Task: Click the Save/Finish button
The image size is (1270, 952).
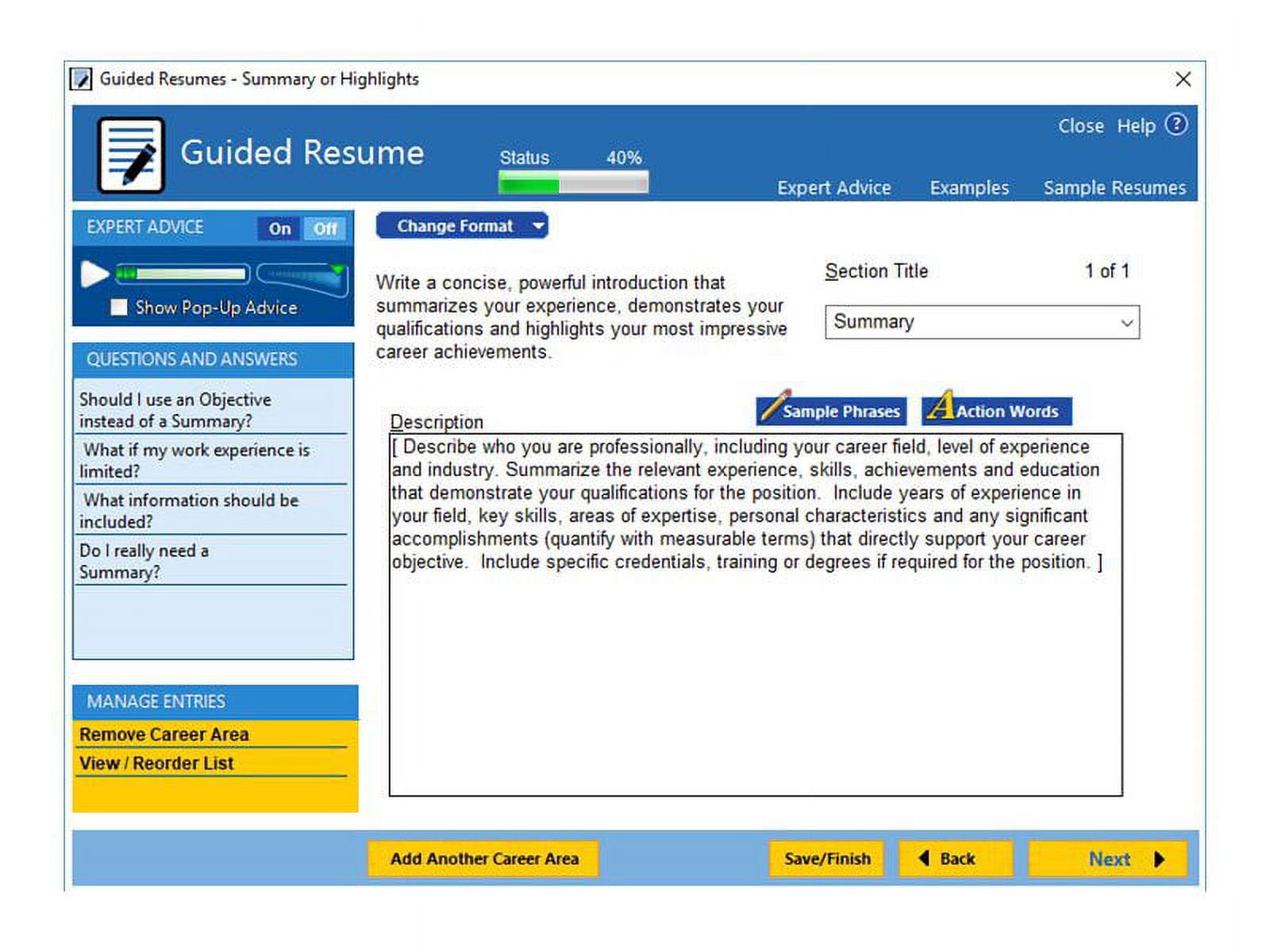Action: point(827,858)
